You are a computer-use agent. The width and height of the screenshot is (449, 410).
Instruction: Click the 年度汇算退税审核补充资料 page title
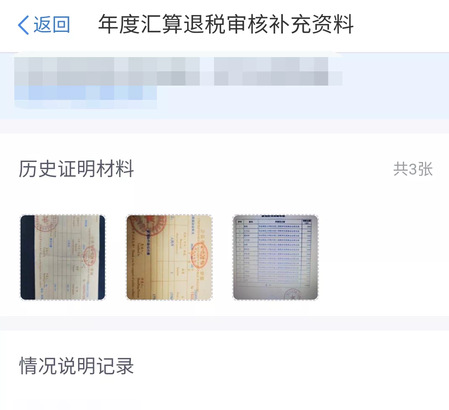(226, 25)
